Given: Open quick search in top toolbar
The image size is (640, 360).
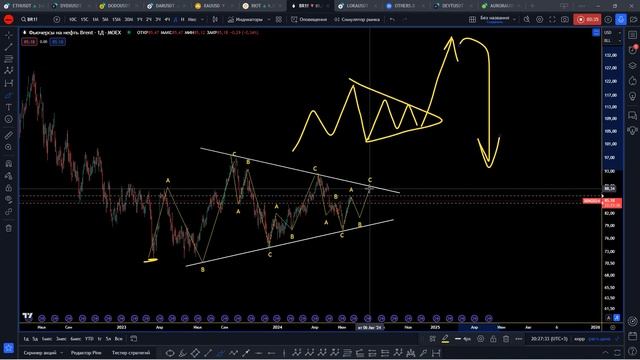Looking at the screenshot, I should tap(527, 19).
